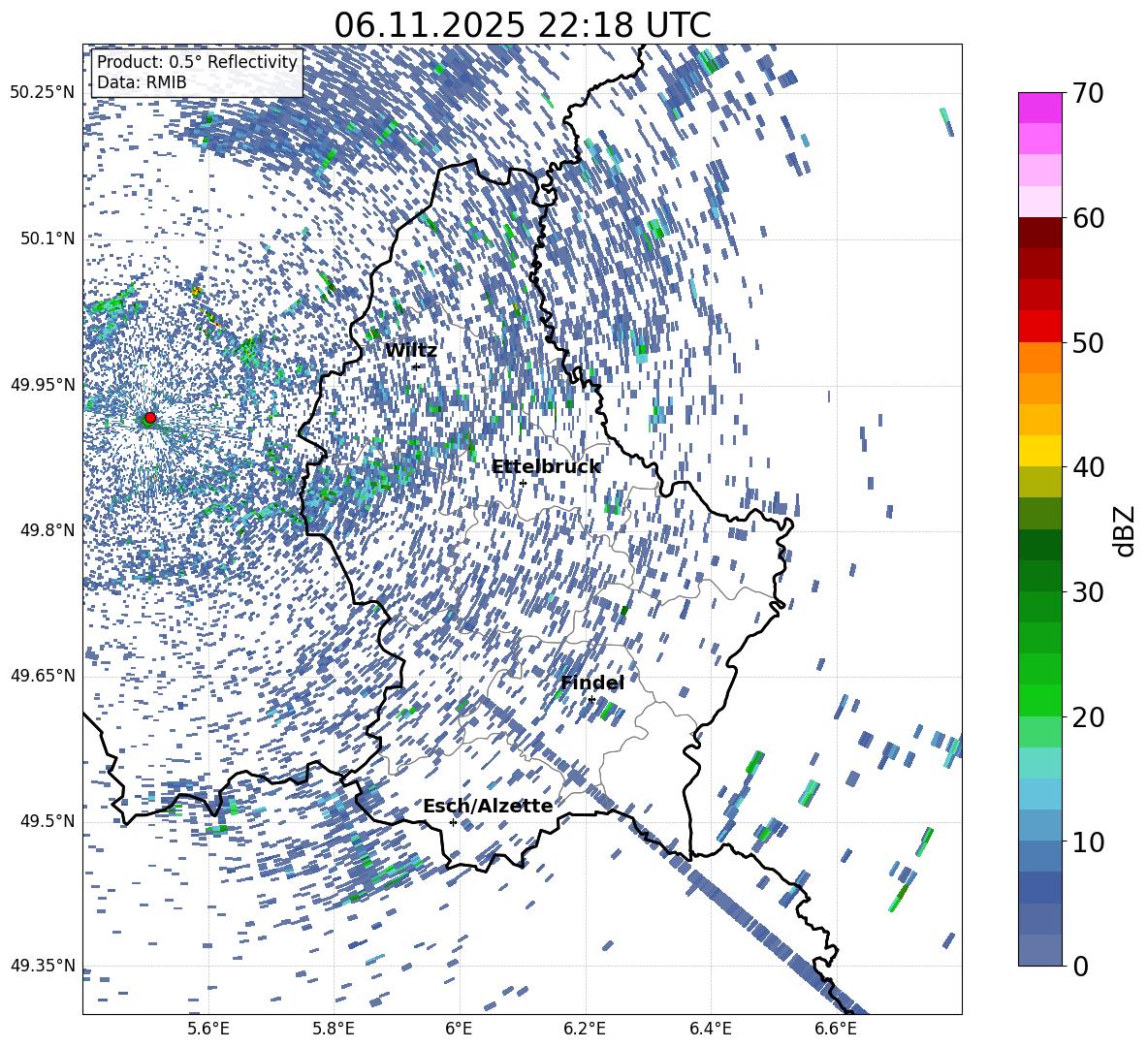
Task: Click the 49.65°N latitude label
Action: (x=43, y=675)
